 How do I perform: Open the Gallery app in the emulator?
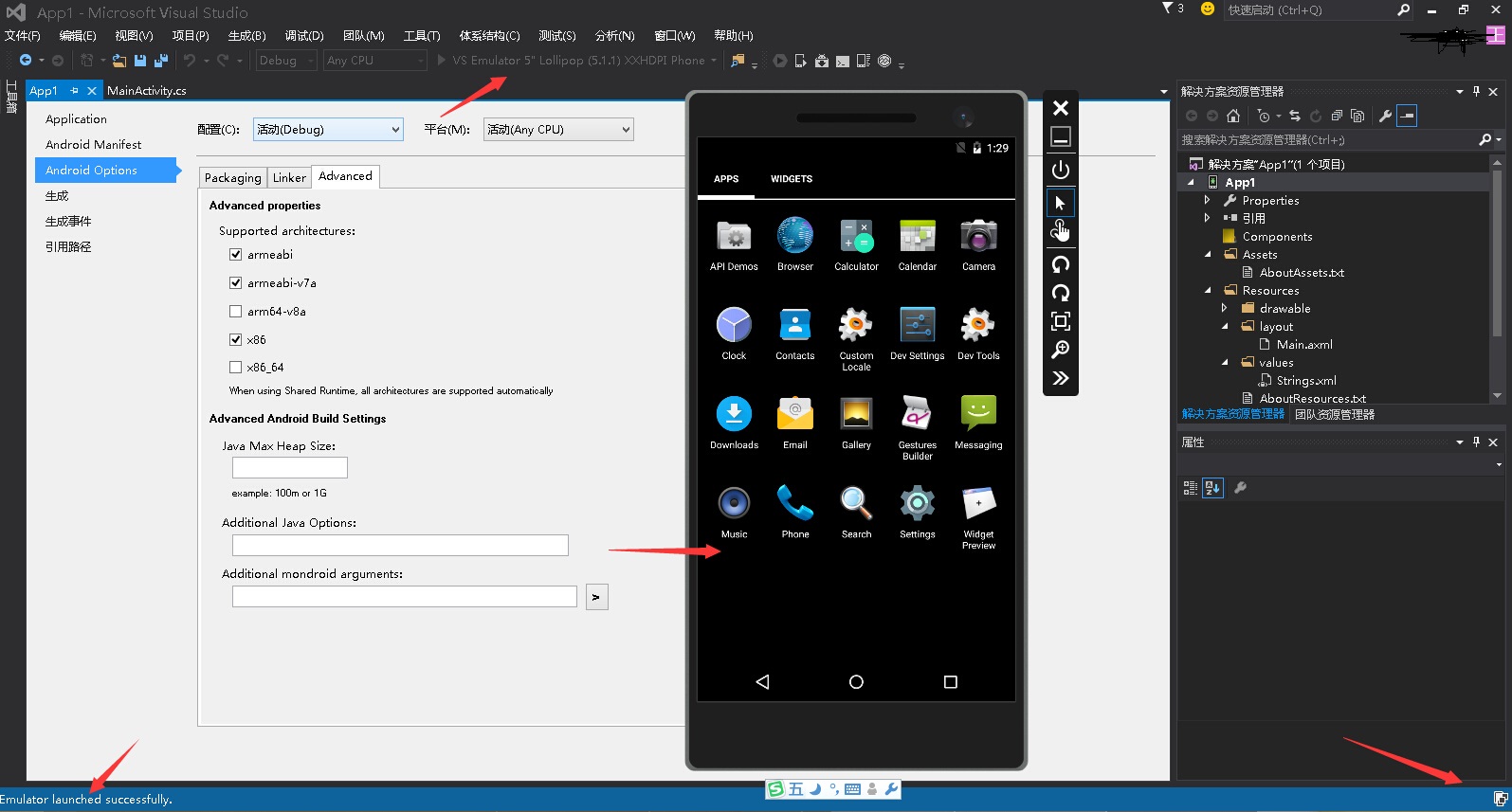point(856,423)
